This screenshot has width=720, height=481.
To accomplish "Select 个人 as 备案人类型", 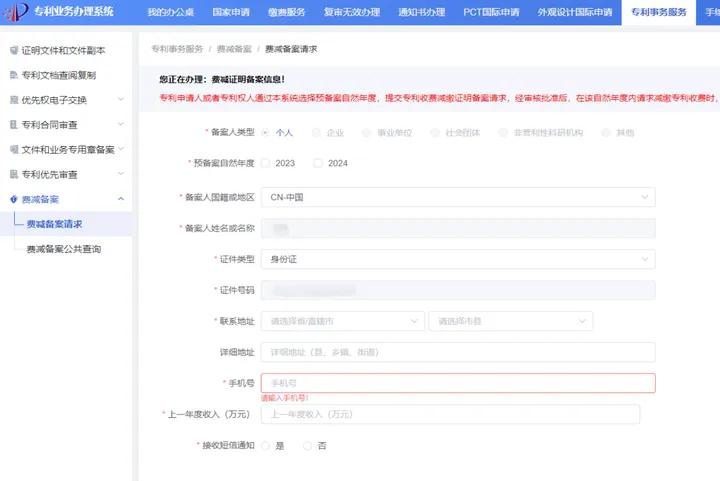I will tap(265, 133).
